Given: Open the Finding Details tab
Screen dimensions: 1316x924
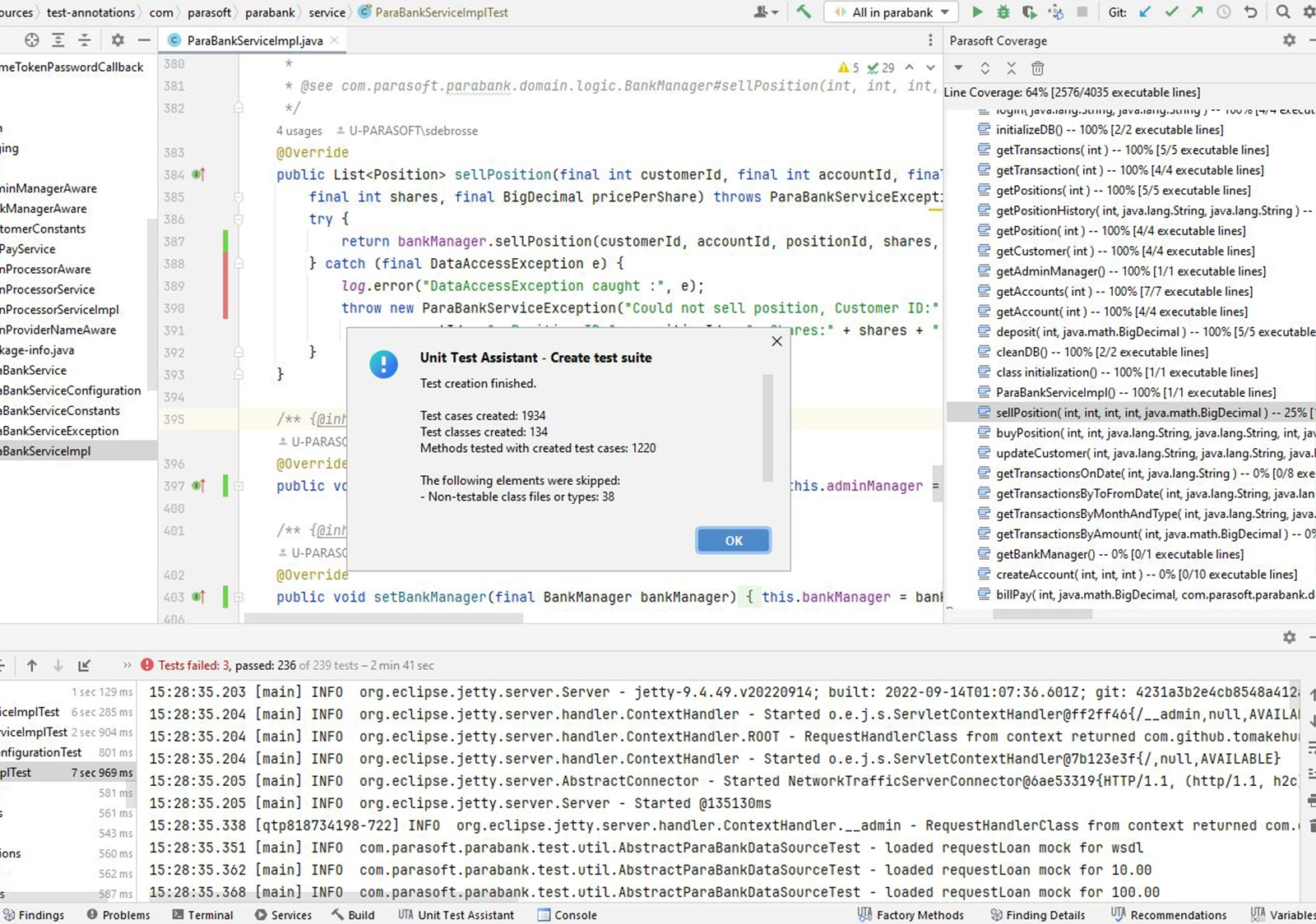Looking at the screenshot, I should coord(1036,914).
